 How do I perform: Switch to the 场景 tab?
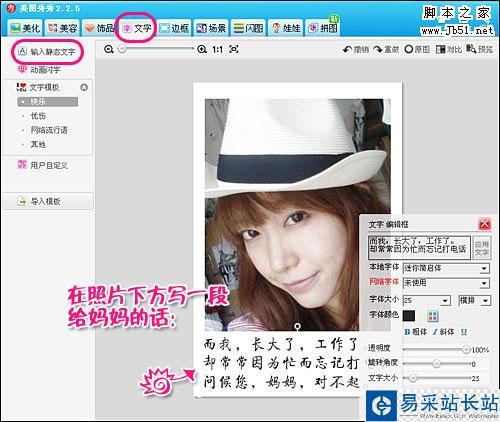coord(211,28)
